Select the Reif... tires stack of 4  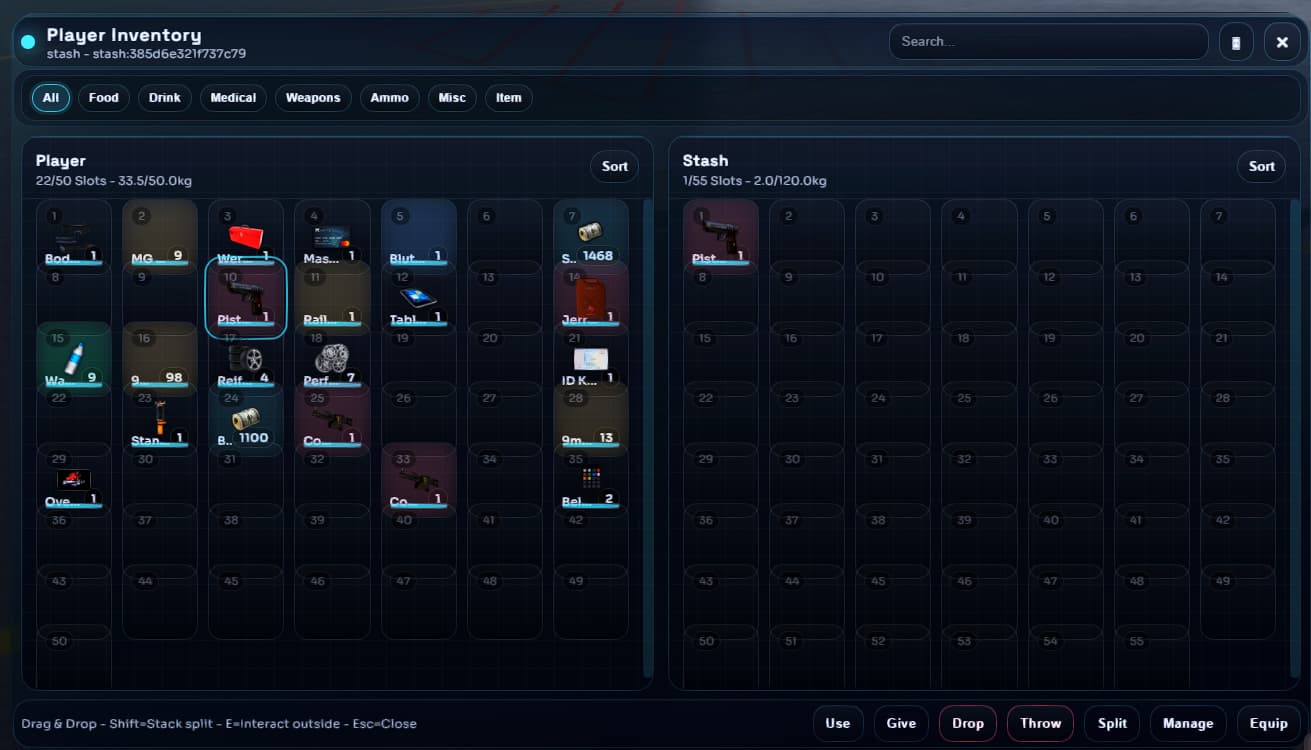(246, 358)
